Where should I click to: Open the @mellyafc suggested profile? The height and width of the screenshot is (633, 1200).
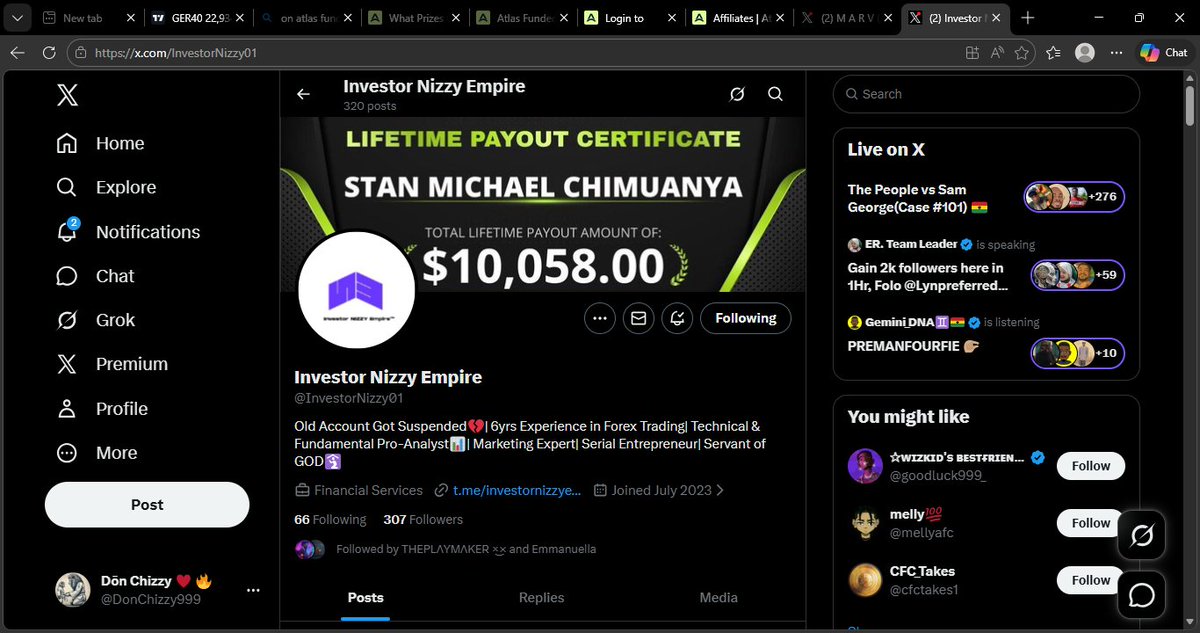922,533
